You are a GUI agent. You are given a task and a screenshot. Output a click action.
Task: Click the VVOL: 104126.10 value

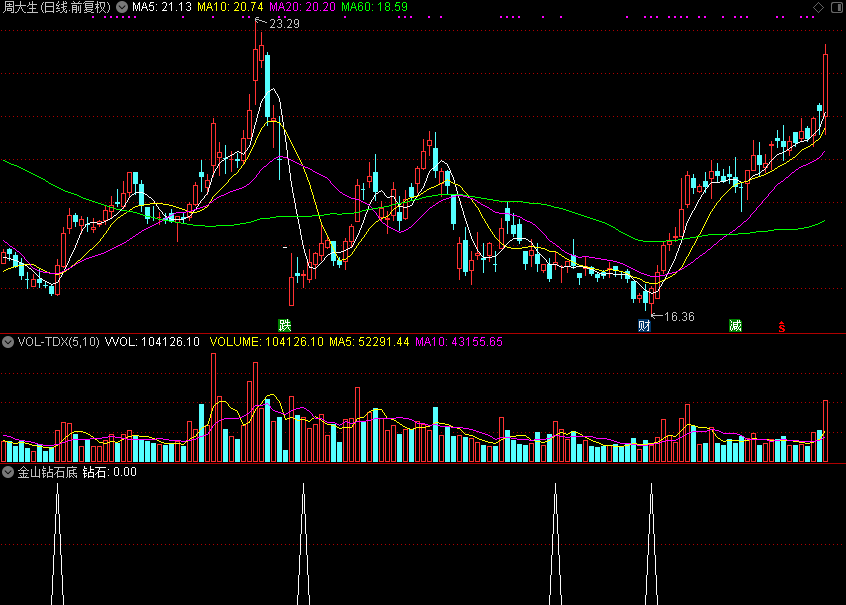[152, 342]
